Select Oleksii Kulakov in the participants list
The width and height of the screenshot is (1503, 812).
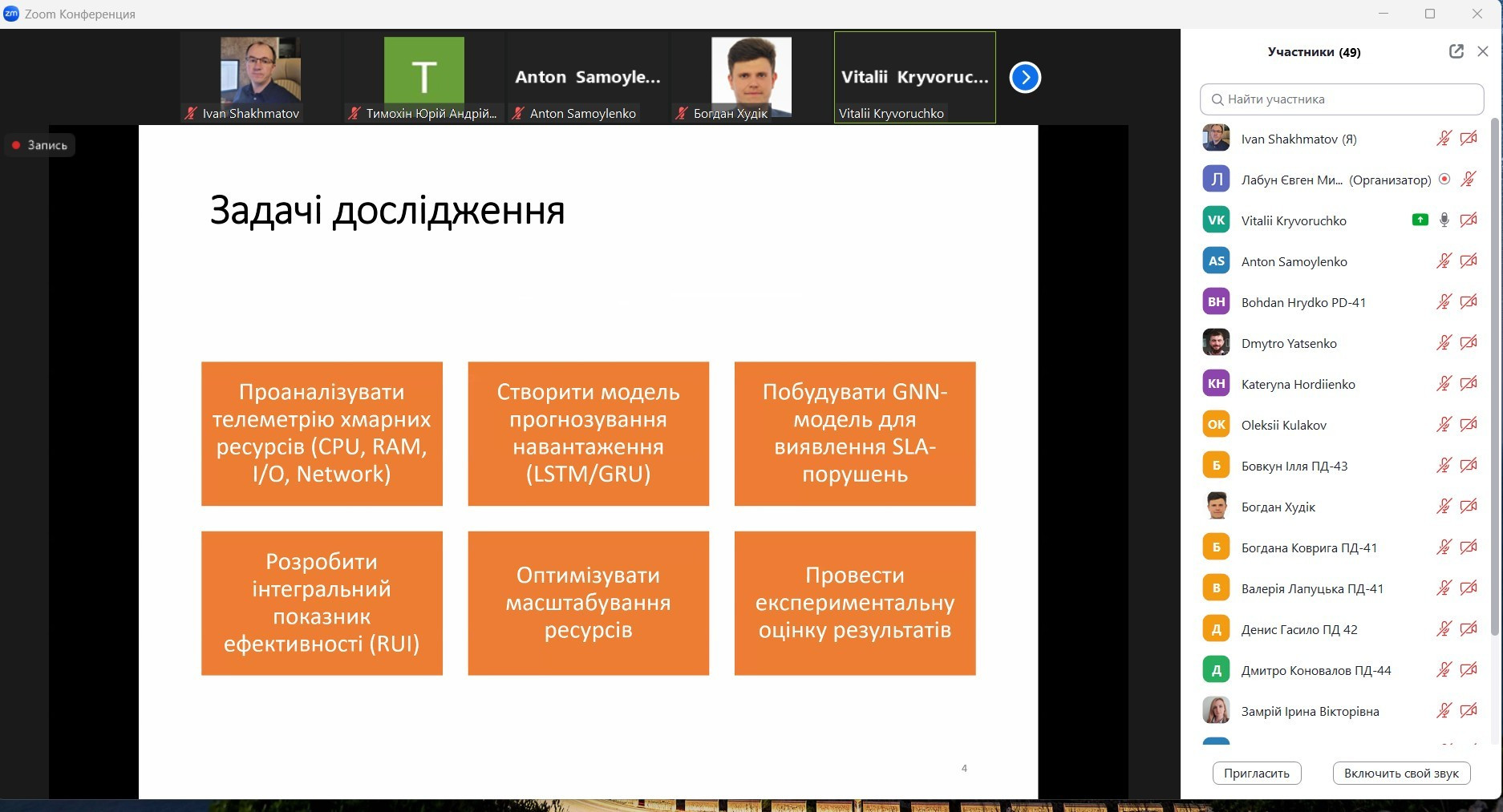[x=1283, y=425]
